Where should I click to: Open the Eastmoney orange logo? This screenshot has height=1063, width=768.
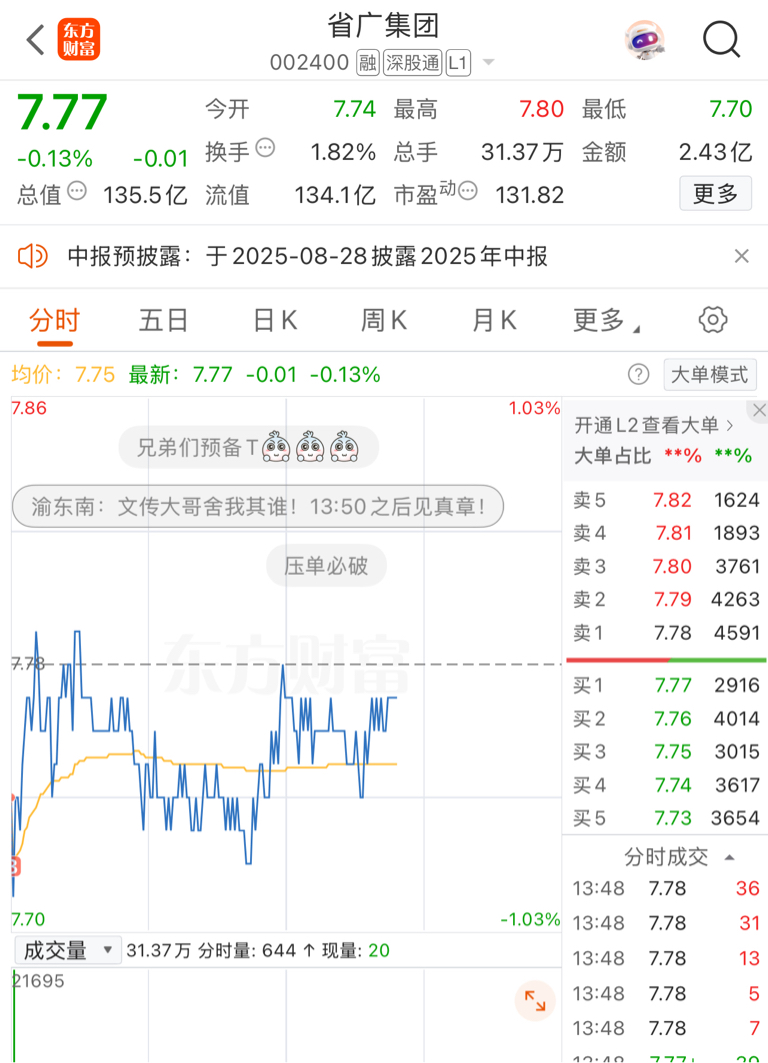(79, 40)
